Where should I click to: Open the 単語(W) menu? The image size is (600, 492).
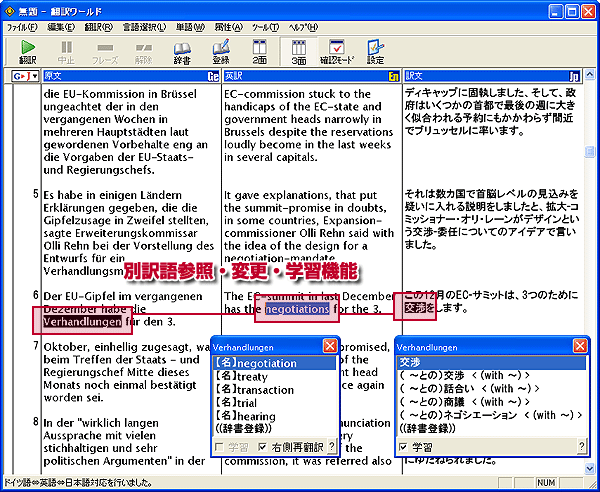coord(191,27)
